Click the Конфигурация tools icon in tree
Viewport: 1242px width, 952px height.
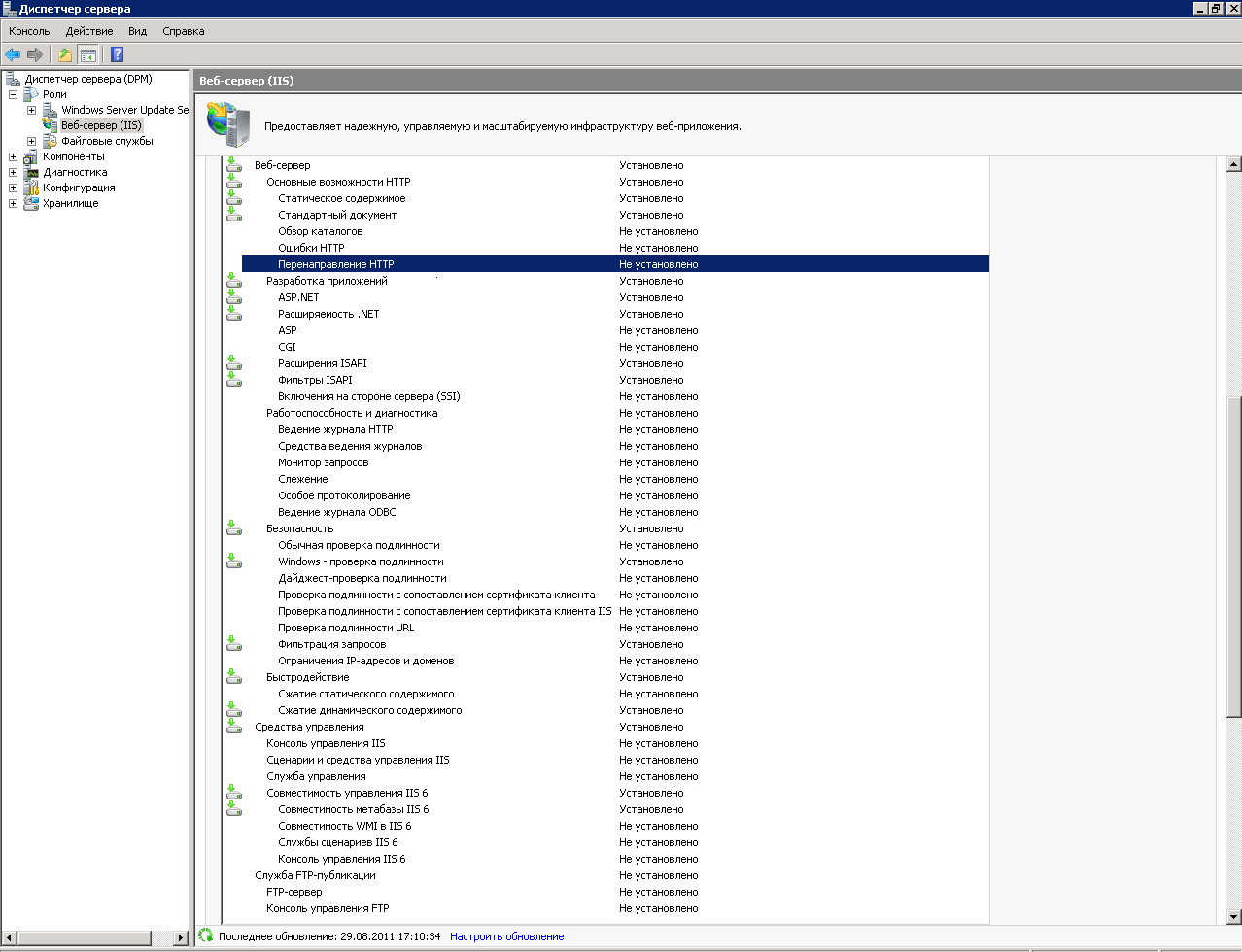tap(32, 187)
